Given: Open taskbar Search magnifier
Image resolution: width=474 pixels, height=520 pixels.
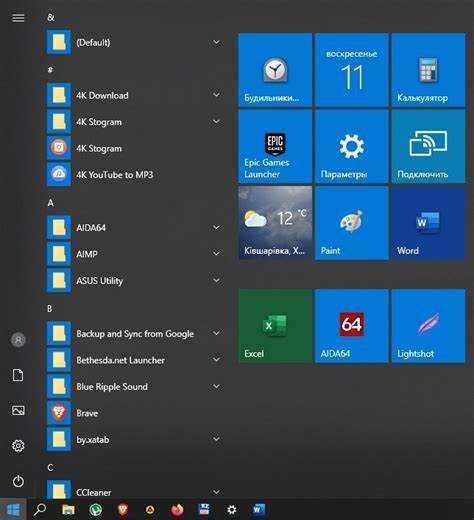Looking at the screenshot, I should pyautogui.click(x=40, y=509).
